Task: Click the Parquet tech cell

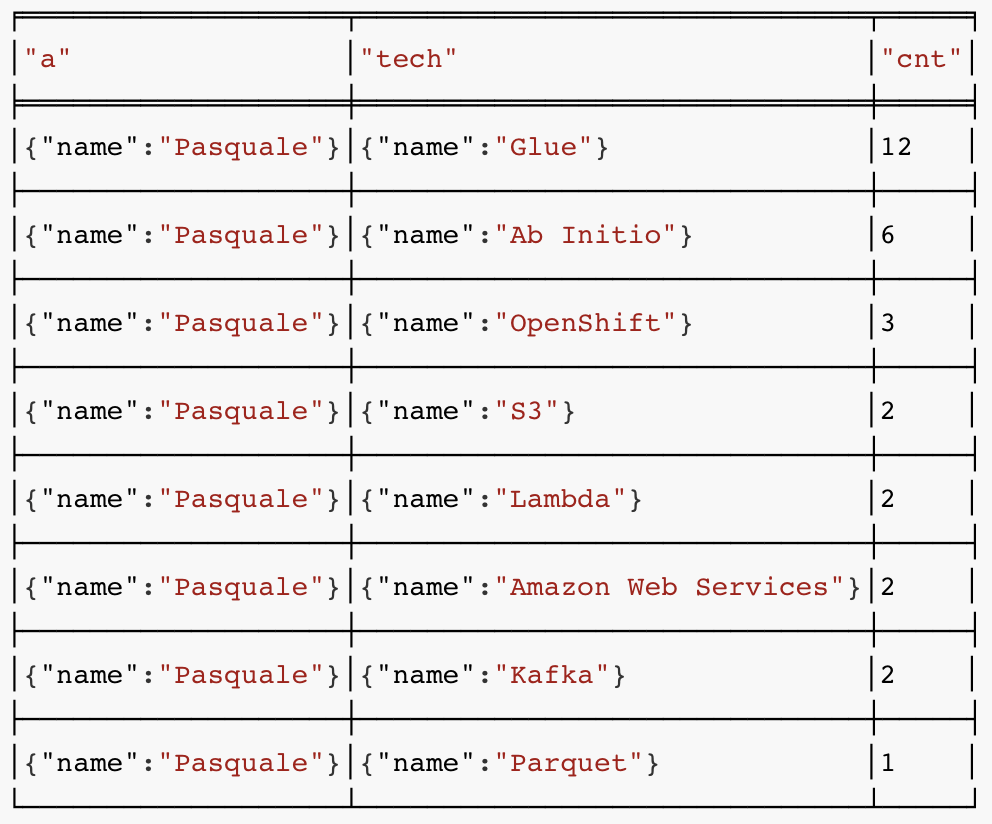Action: point(510,764)
